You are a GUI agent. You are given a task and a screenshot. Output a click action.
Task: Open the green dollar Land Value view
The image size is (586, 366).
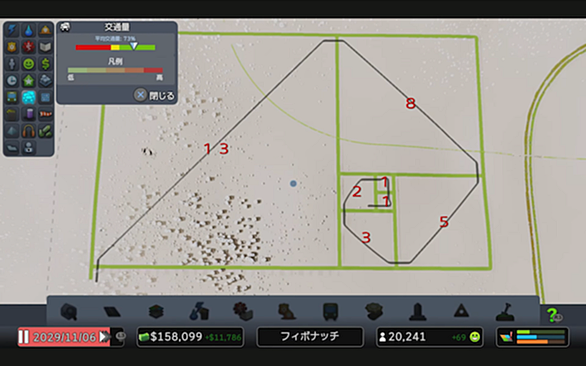point(45,64)
